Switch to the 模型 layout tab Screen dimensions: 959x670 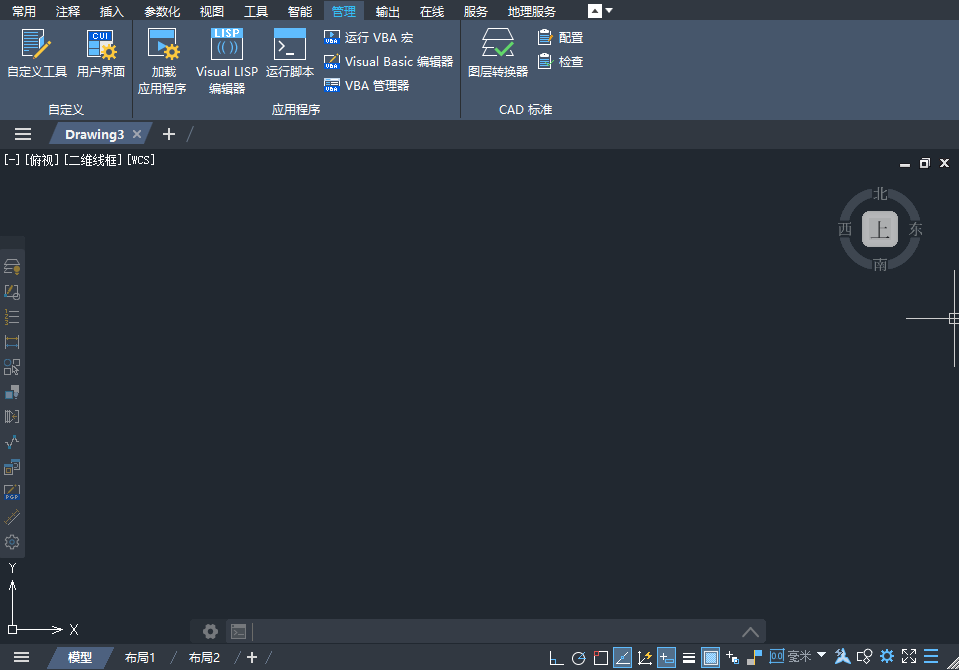tap(80, 658)
